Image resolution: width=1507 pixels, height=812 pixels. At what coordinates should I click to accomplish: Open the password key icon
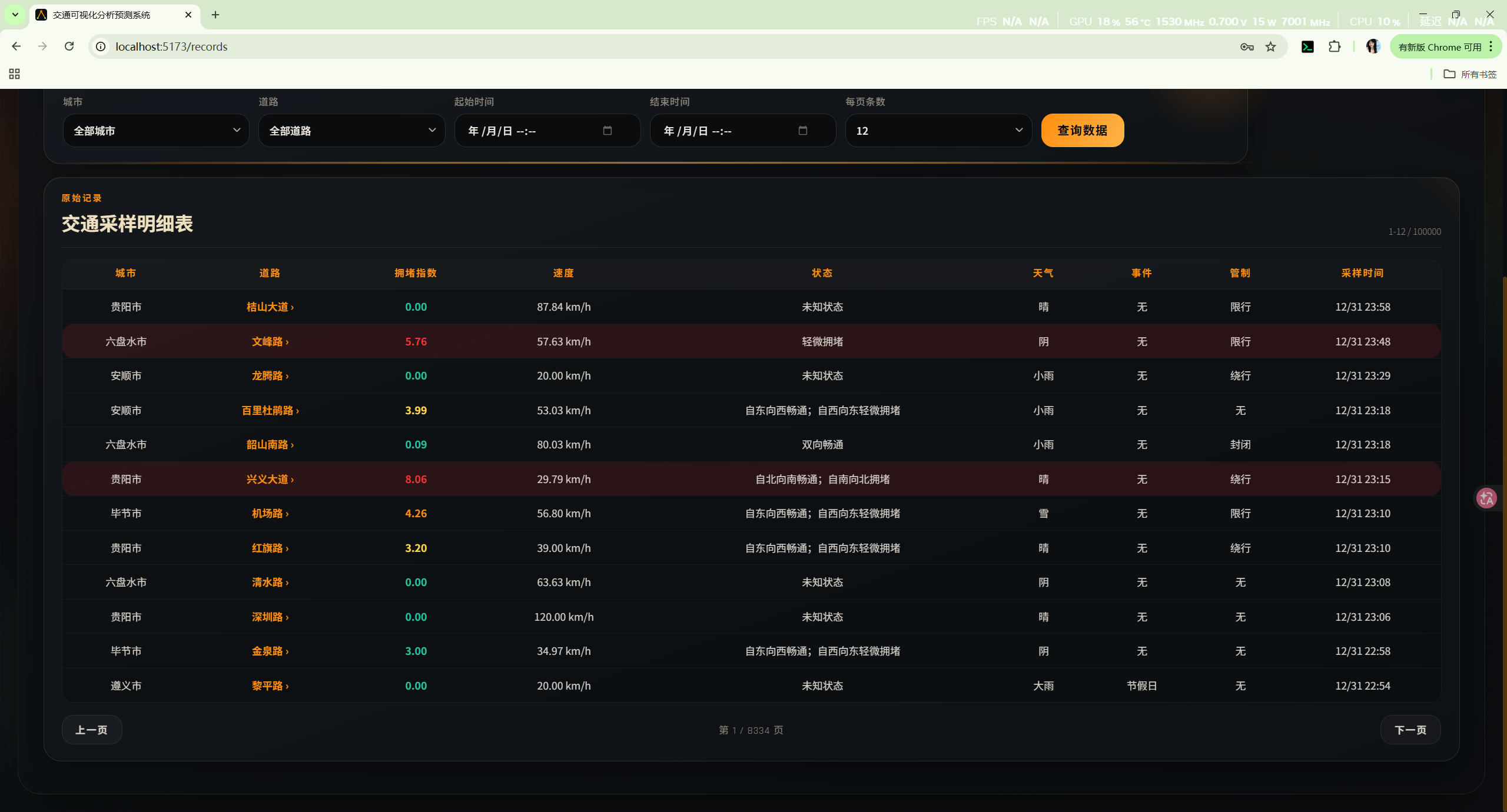[1247, 47]
